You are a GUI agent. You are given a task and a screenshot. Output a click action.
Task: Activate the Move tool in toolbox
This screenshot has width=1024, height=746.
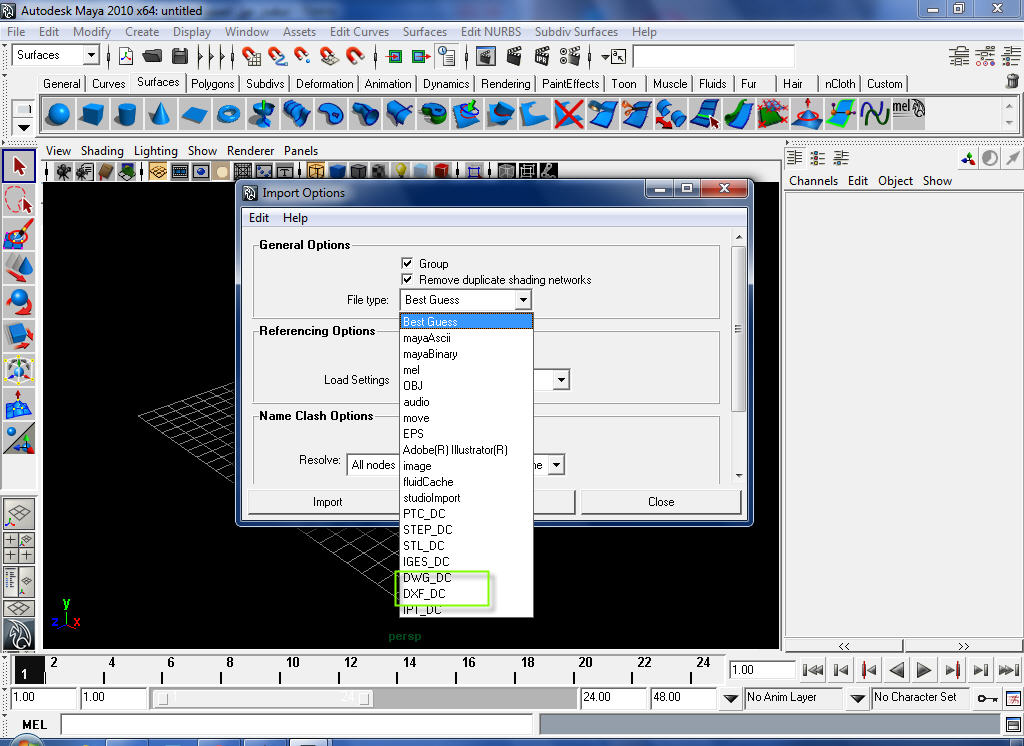click(19, 268)
